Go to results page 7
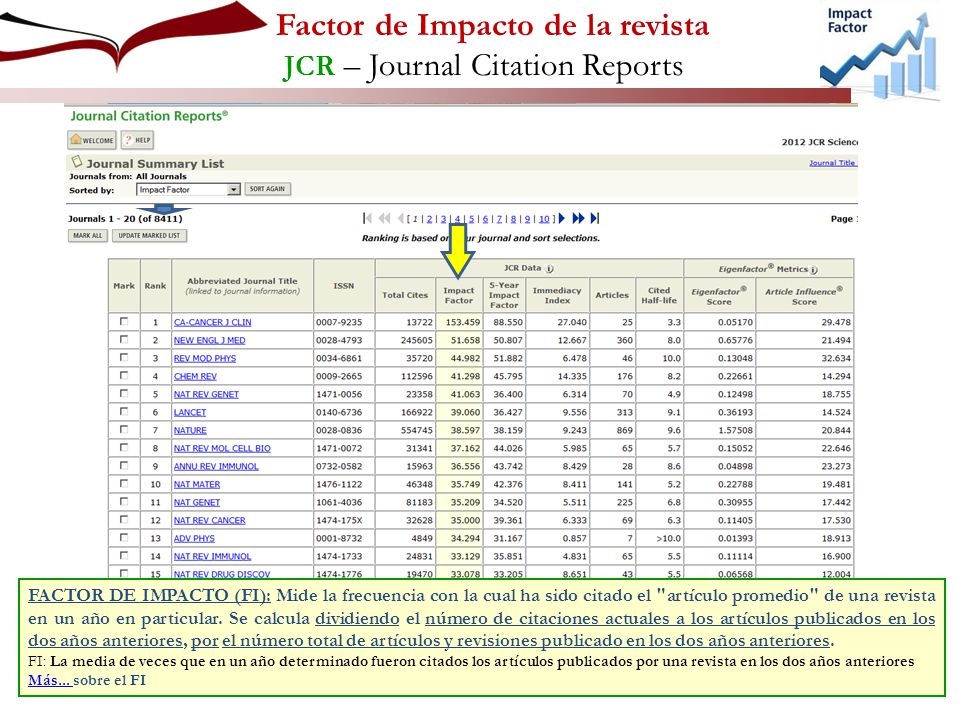Screen dimensions: 960x720 tap(500, 219)
